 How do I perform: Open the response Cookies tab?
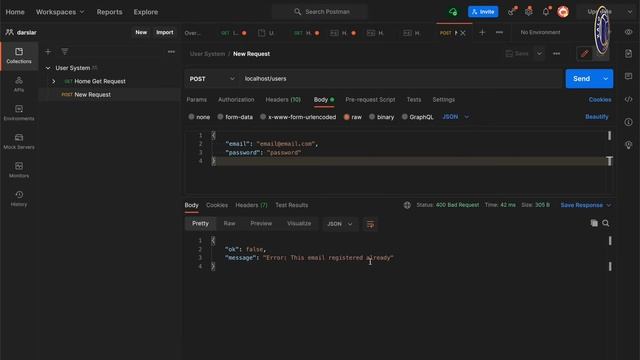(x=217, y=205)
